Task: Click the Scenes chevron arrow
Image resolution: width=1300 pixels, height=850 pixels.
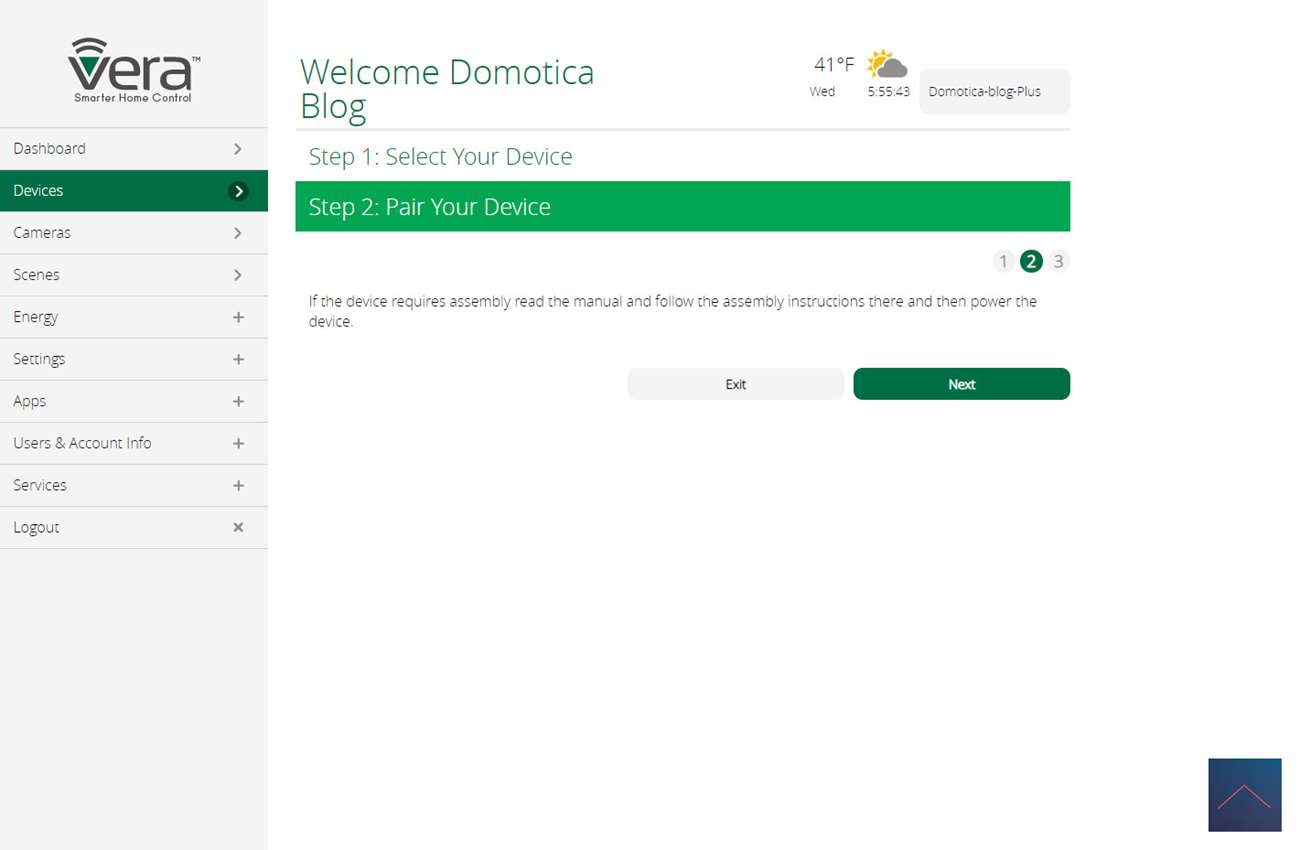Action: pyautogui.click(x=238, y=274)
